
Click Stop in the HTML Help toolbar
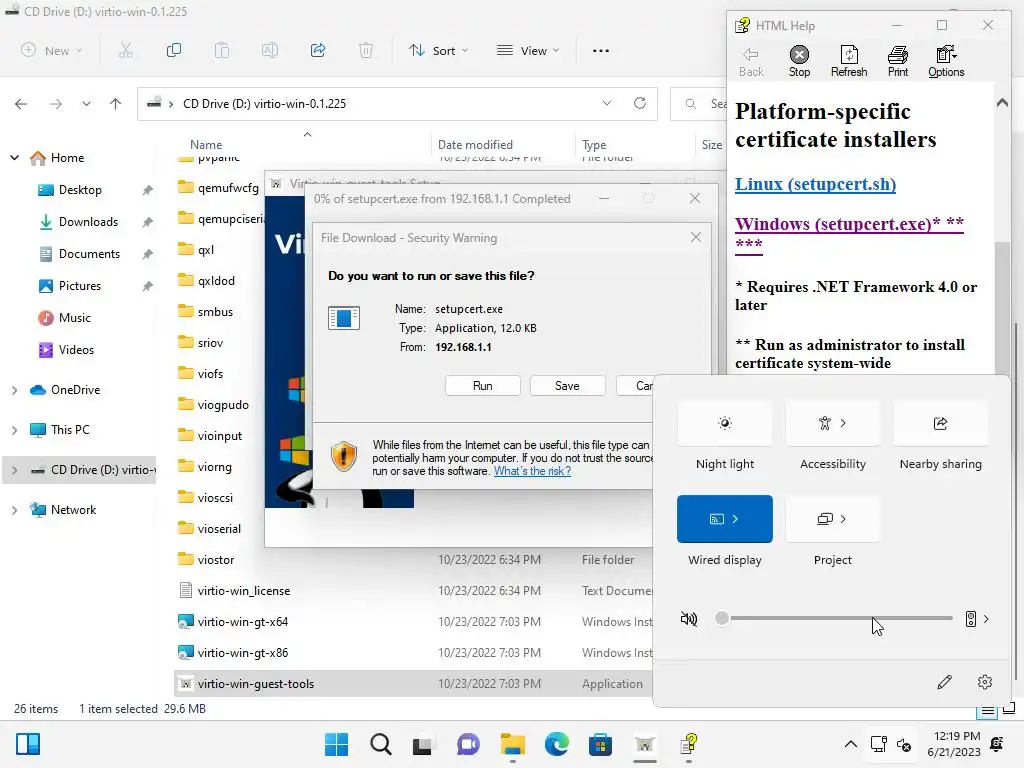tap(799, 61)
